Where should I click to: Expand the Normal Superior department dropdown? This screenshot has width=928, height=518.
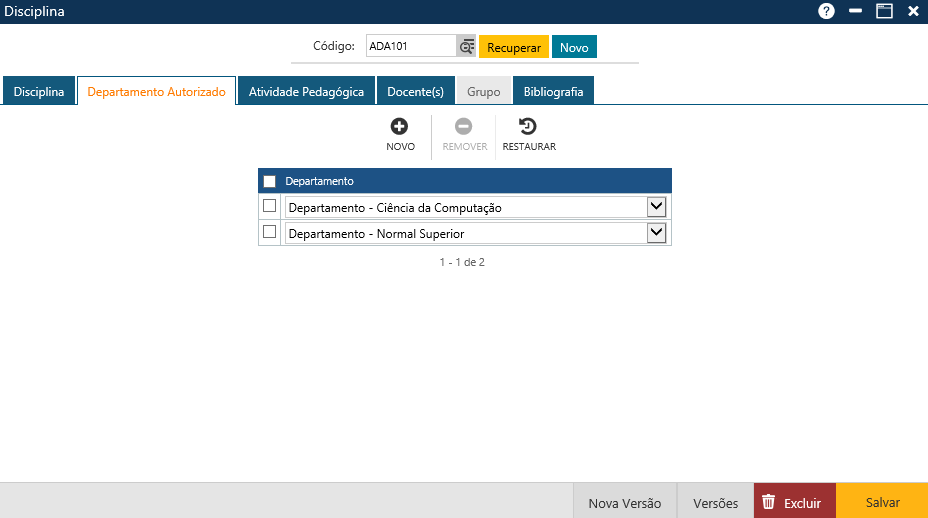656,233
